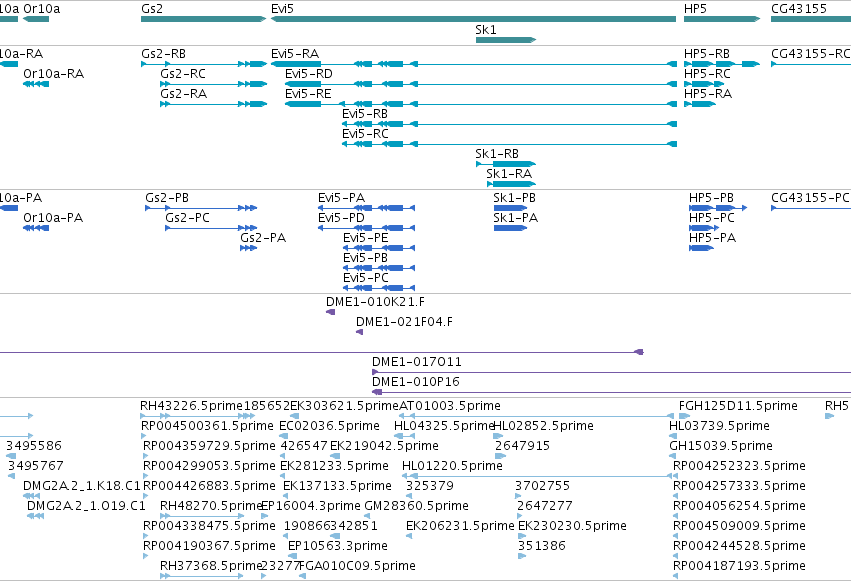Select the Or10a-PA protein label
The image size is (851, 581).
(x=53, y=218)
